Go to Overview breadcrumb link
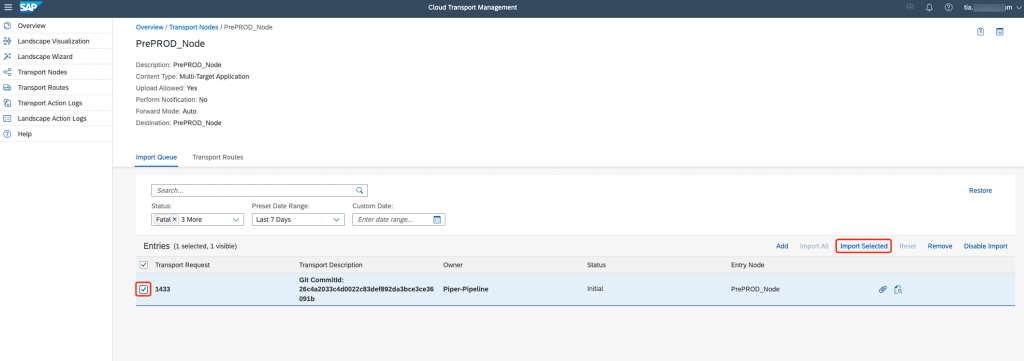The width and height of the screenshot is (1024, 361). pyautogui.click(x=150, y=27)
